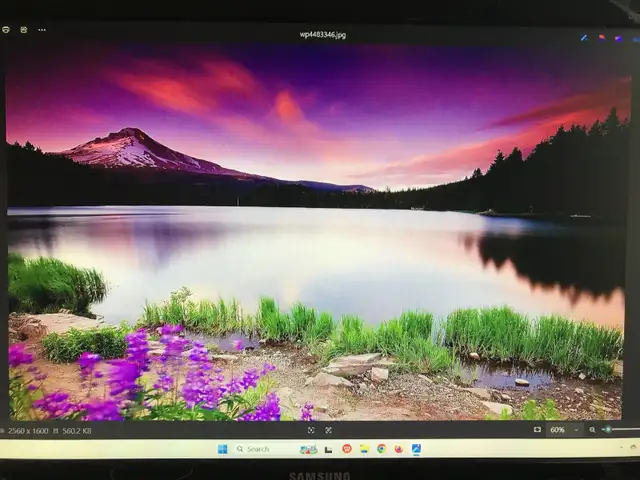640x480 pixels.
Task: Click the 2560 x 1600 dimensions text
Action: tap(28, 431)
